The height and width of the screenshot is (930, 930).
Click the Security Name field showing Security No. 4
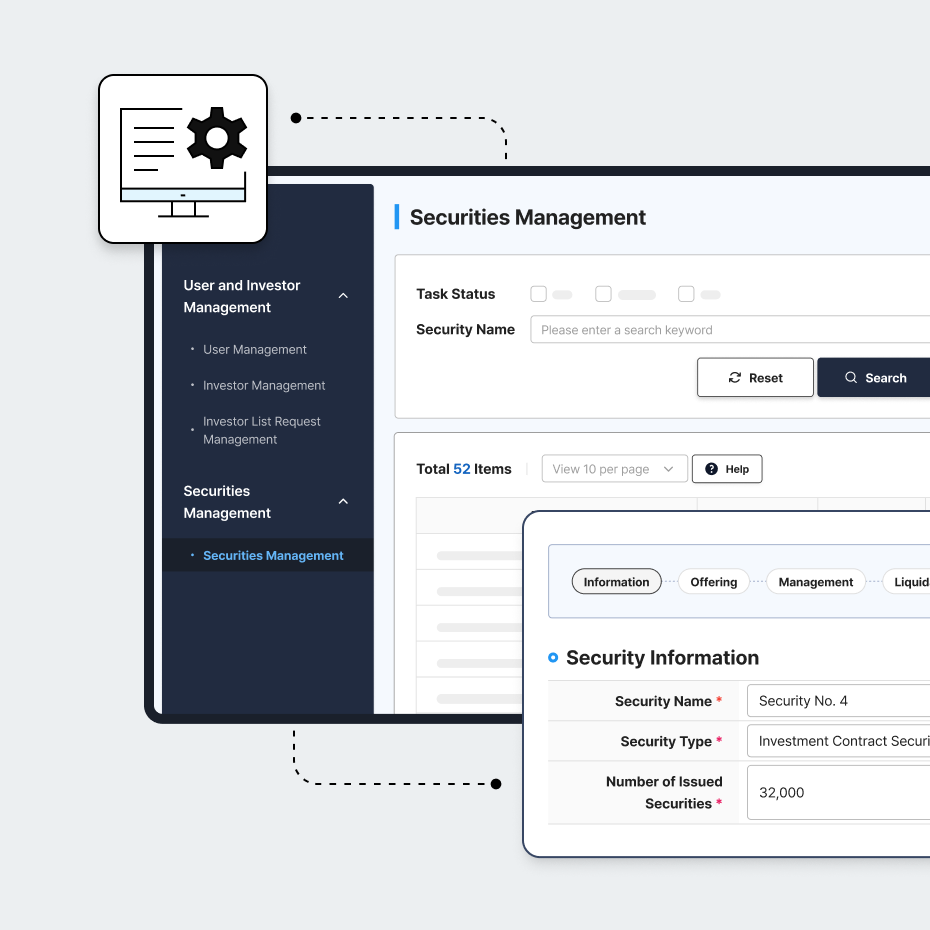(838, 701)
